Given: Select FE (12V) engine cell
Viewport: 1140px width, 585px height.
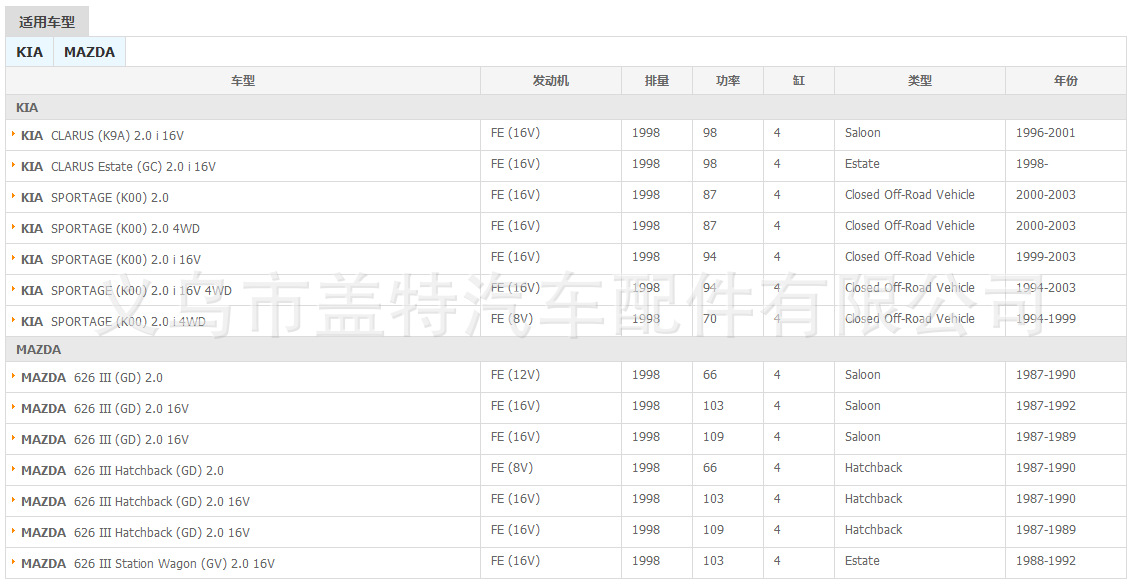Looking at the screenshot, I should [x=515, y=375].
